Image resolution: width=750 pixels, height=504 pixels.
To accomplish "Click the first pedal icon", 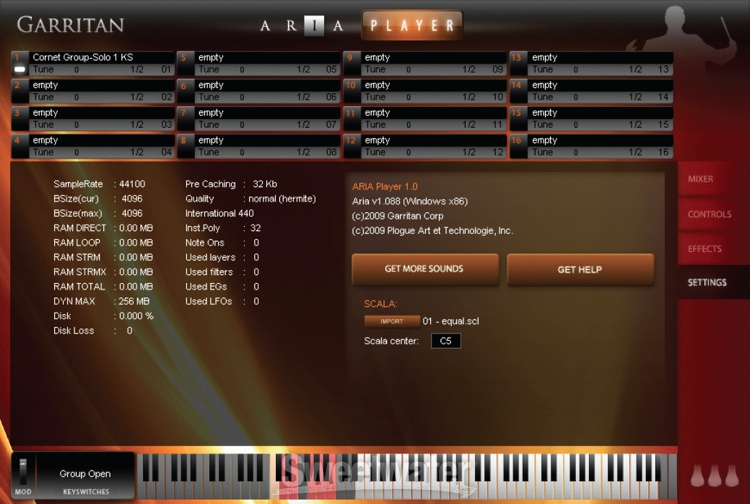I will click(x=697, y=475).
